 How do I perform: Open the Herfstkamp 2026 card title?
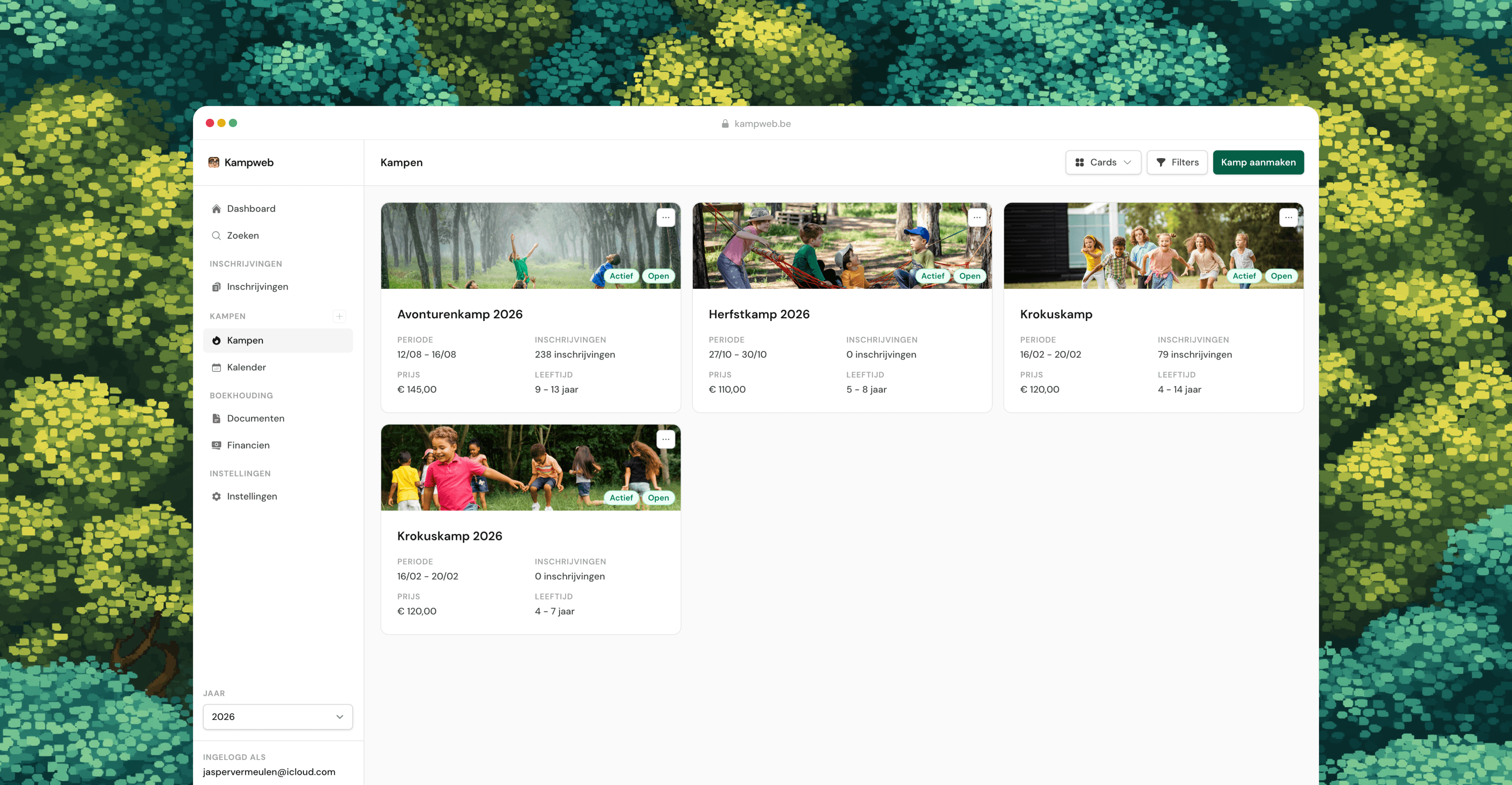pyautogui.click(x=758, y=314)
